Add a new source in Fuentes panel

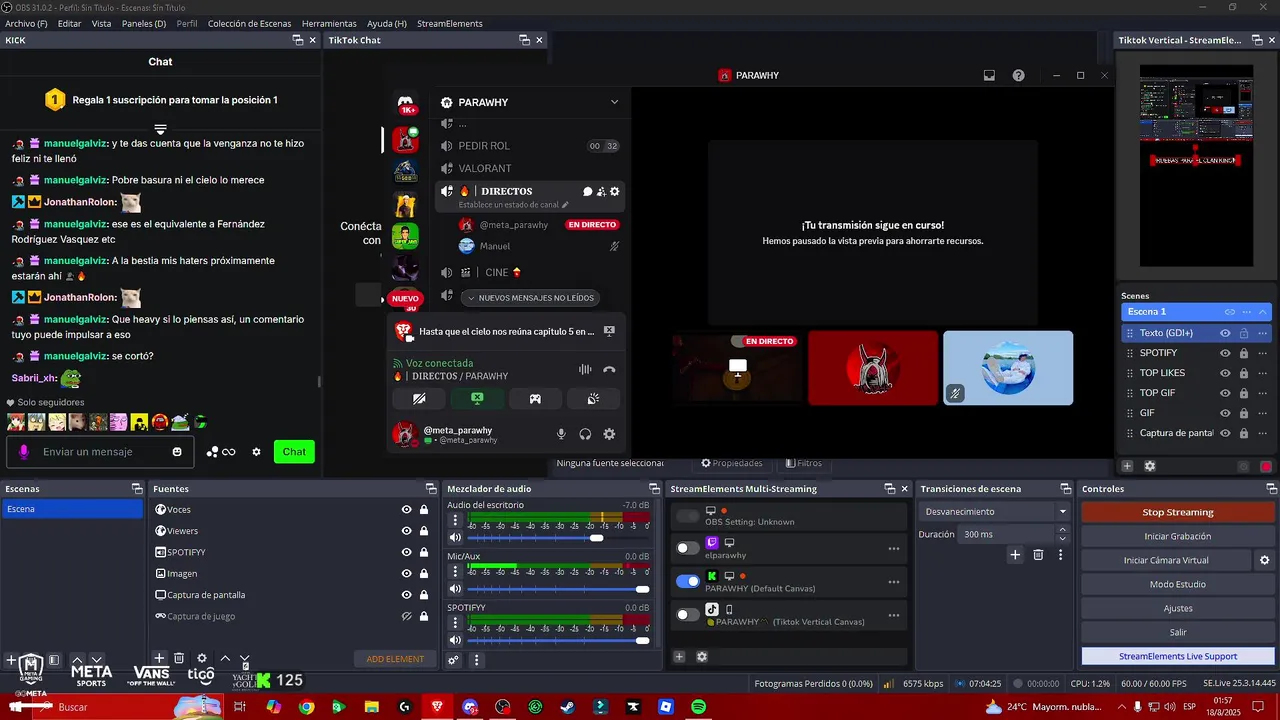pos(159,658)
